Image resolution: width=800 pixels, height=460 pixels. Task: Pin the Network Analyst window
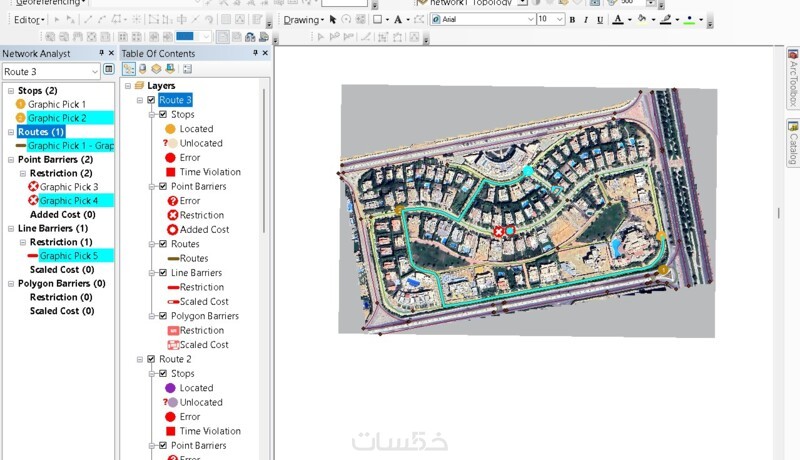[101, 53]
